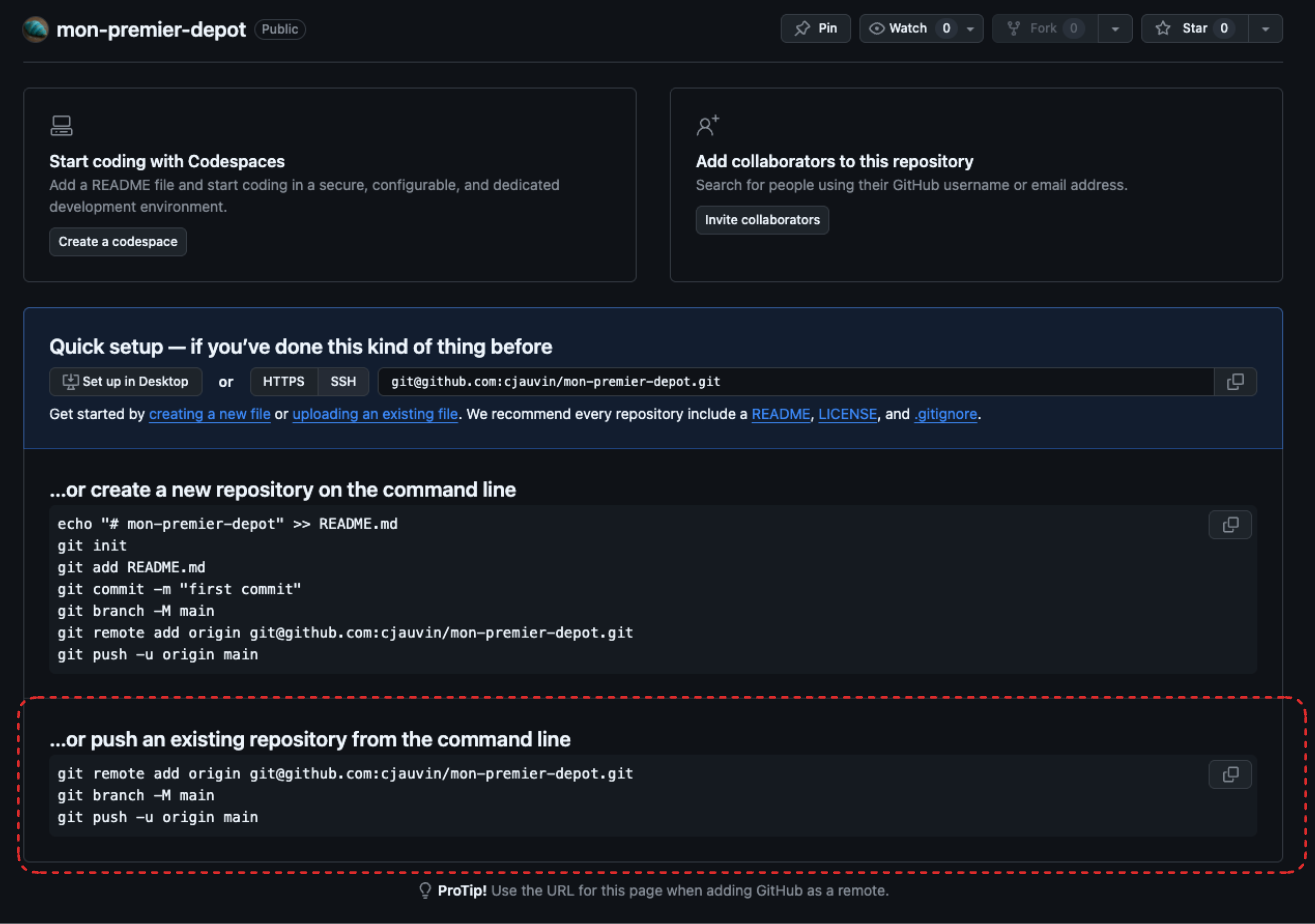The width and height of the screenshot is (1315, 924).
Task: Click the Codespaces computer icon
Action: tap(61, 126)
